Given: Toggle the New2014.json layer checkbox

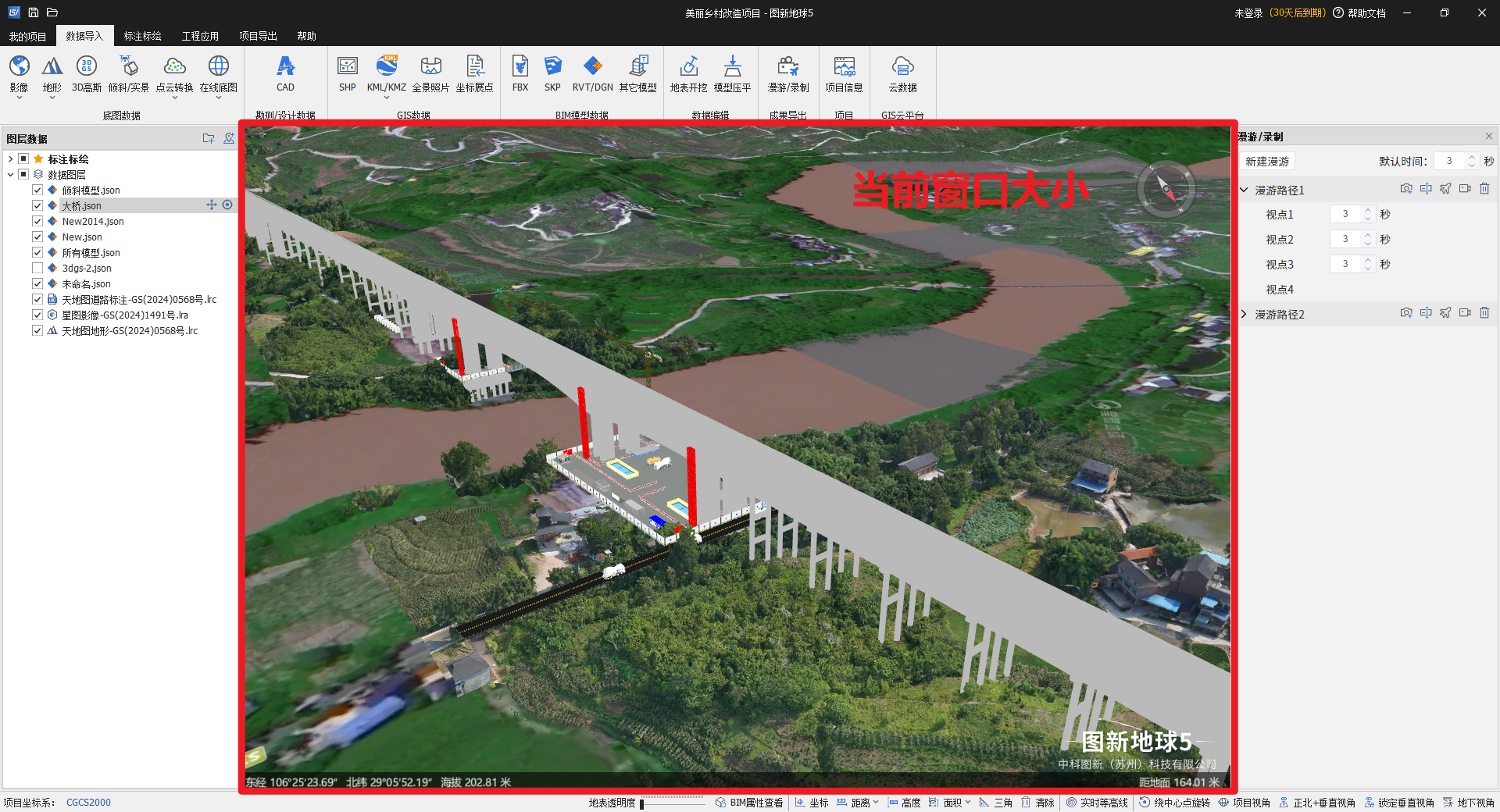Looking at the screenshot, I should coord(37,221).
